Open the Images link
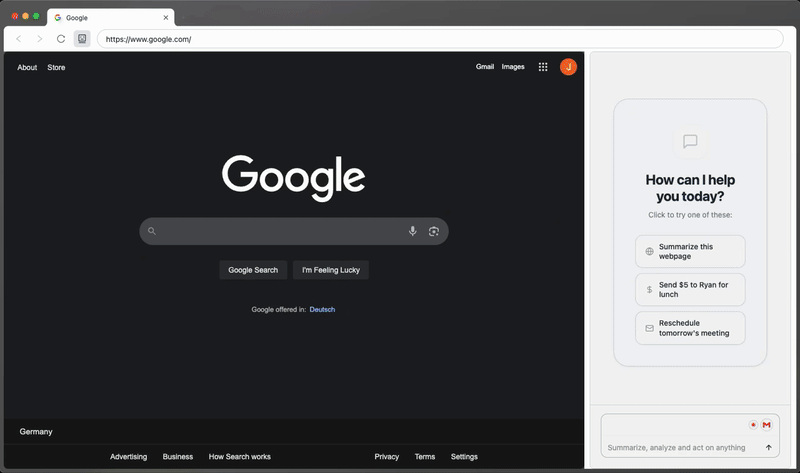This screenshot has height=473, width=800. pos(513,67)
